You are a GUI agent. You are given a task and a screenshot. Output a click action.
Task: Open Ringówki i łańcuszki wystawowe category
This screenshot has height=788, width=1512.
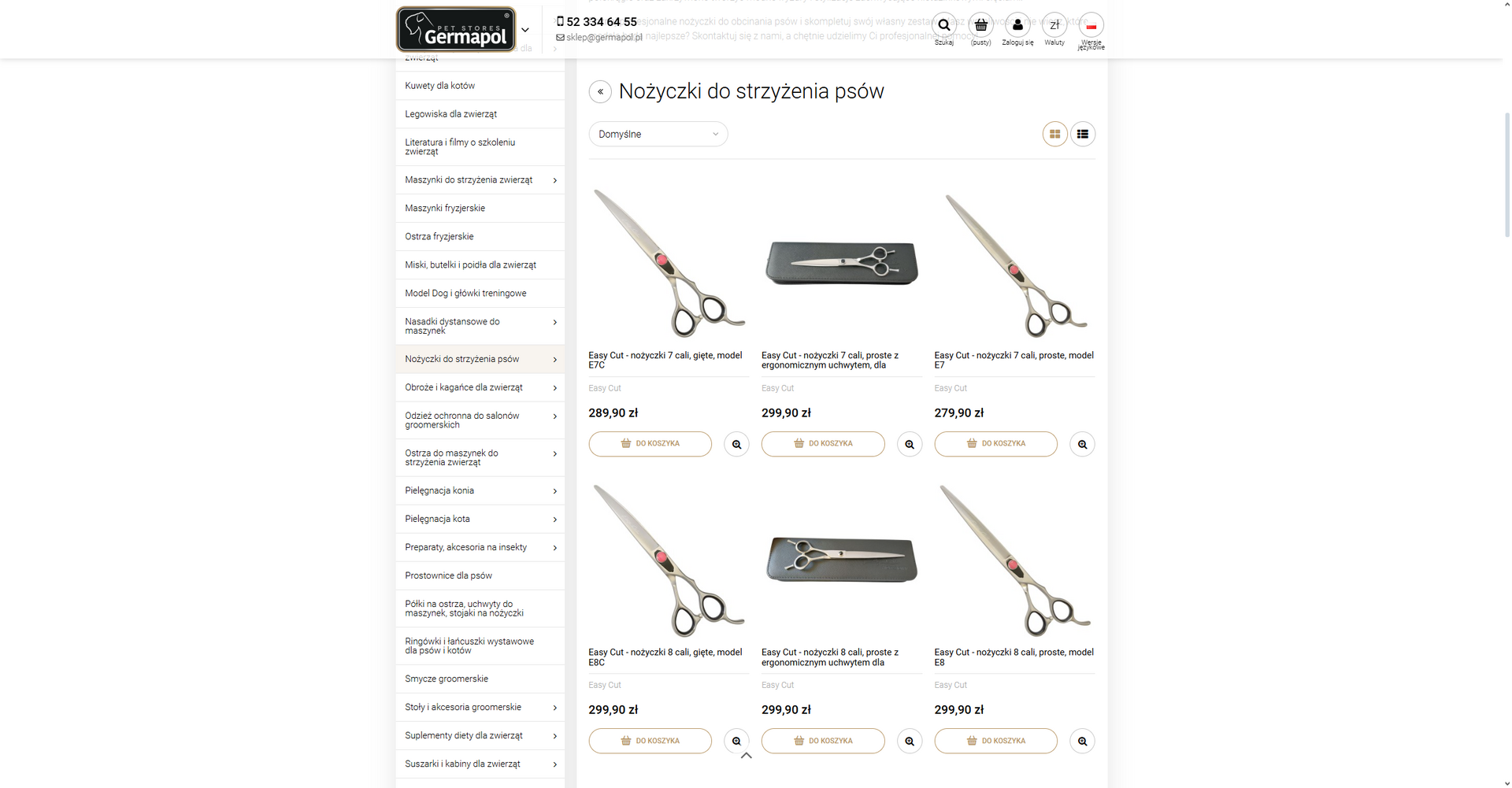(480, 646)
